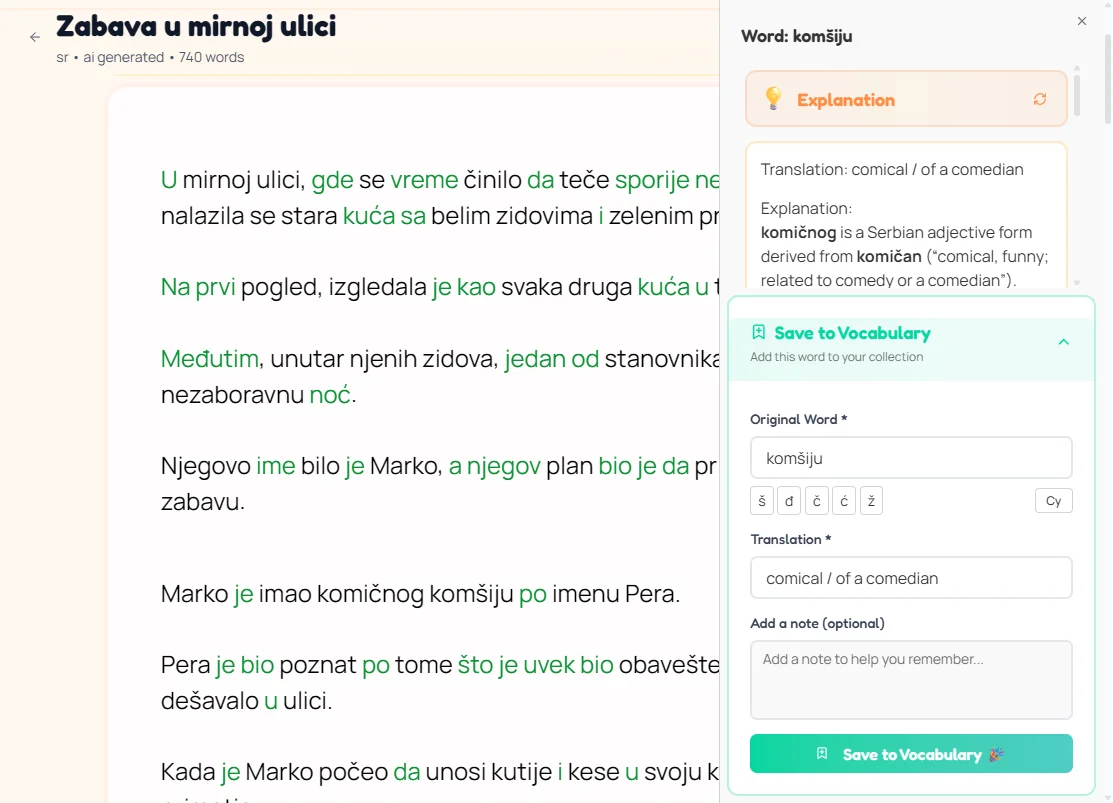Click the bookmark icon next to Save to Vocabulary
The height and width of the screenshot is (803, 1113).
coord(758,332)
